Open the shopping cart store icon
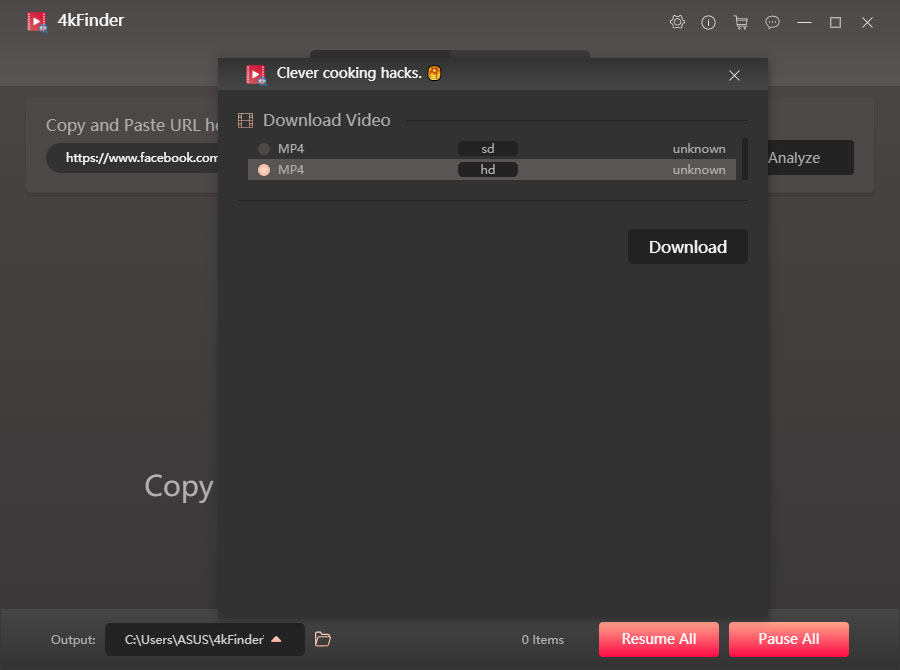900x670 pixels. point(741,21)
